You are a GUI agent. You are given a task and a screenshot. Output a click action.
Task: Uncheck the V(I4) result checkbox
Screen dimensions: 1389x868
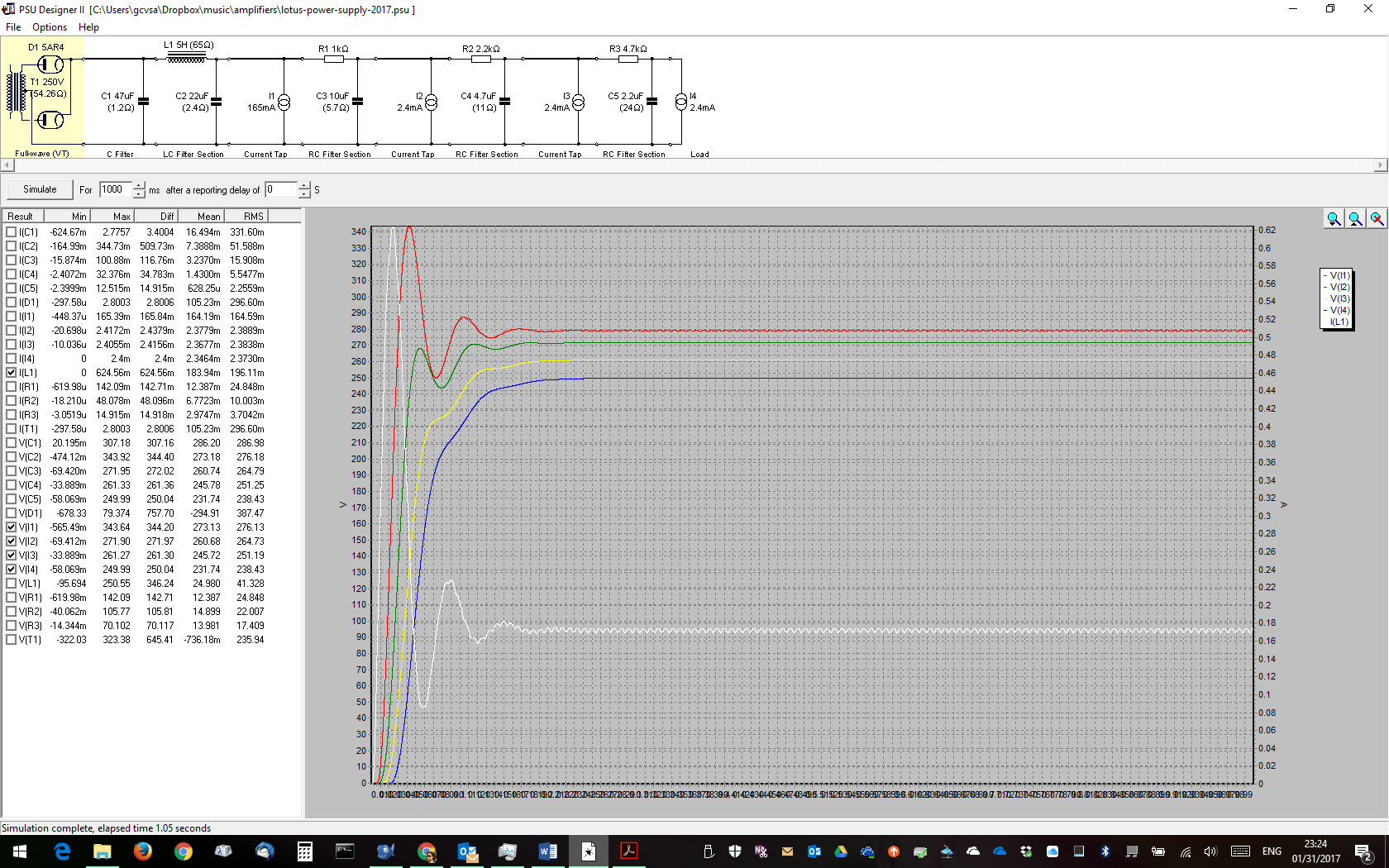point(11,570)
